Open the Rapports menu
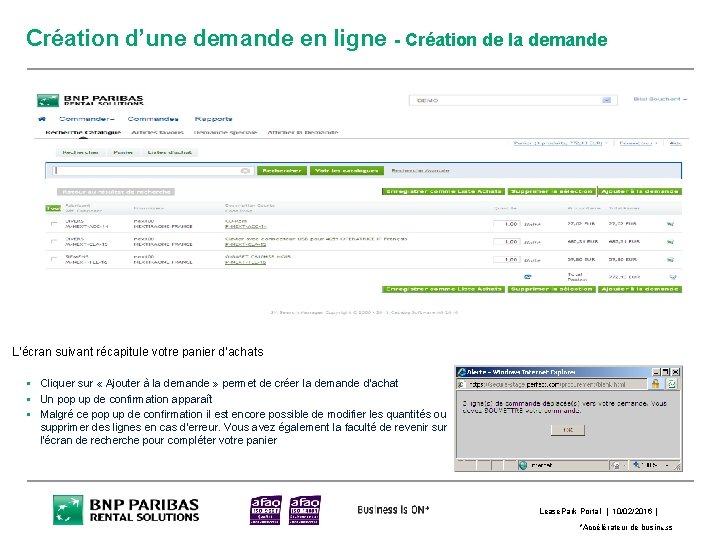720x540 pixels. (214, 119)
